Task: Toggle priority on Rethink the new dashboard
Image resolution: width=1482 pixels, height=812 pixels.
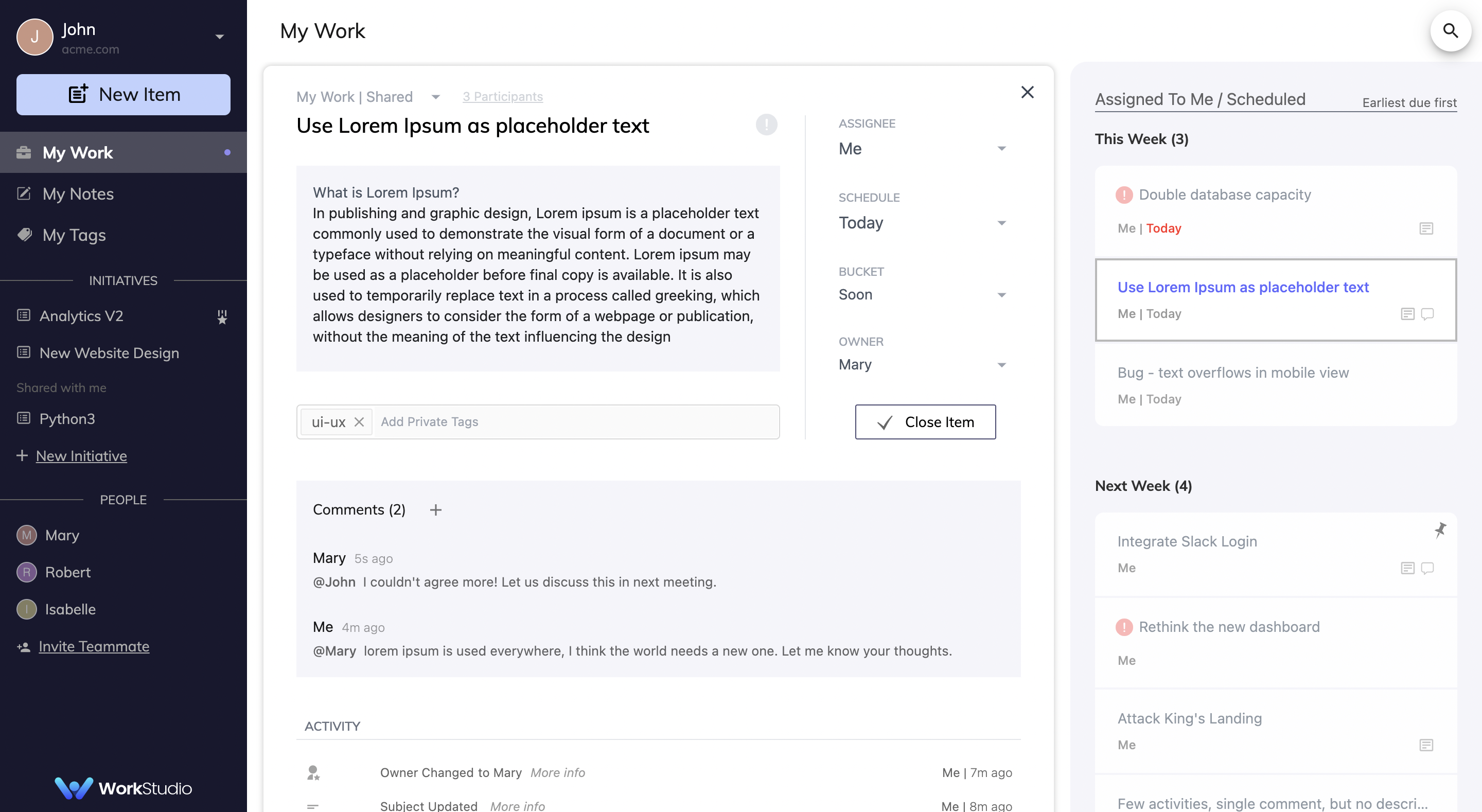Action: point(1123,627)
